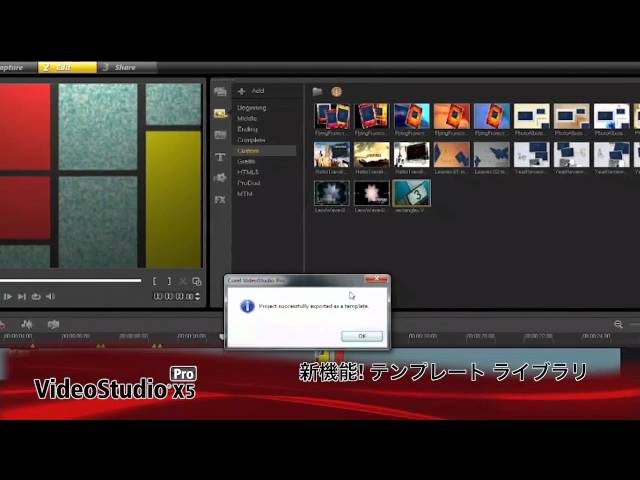640x480 pixels.
Task: Open Auto Music on the timeline toolbar
Action: [53, 325]
